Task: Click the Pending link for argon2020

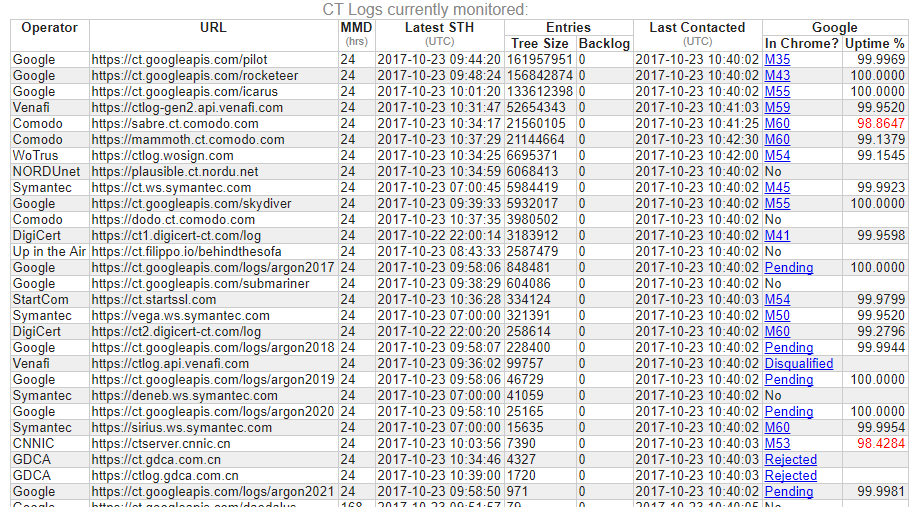Action: tap(789, 412)
